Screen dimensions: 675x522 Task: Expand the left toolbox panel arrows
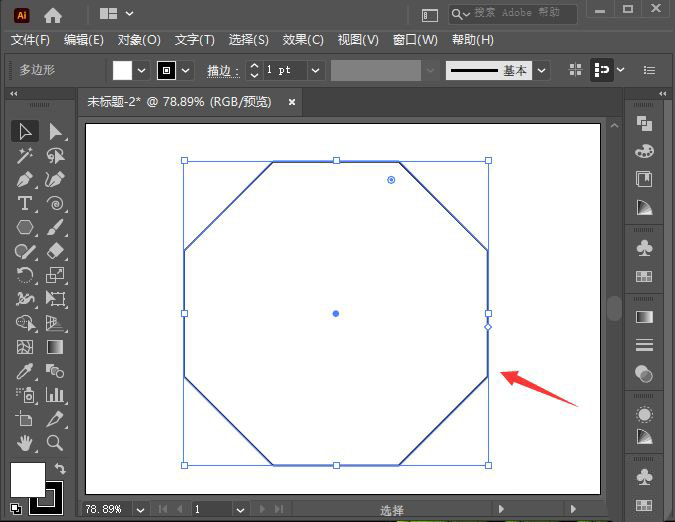pos(14,93)
